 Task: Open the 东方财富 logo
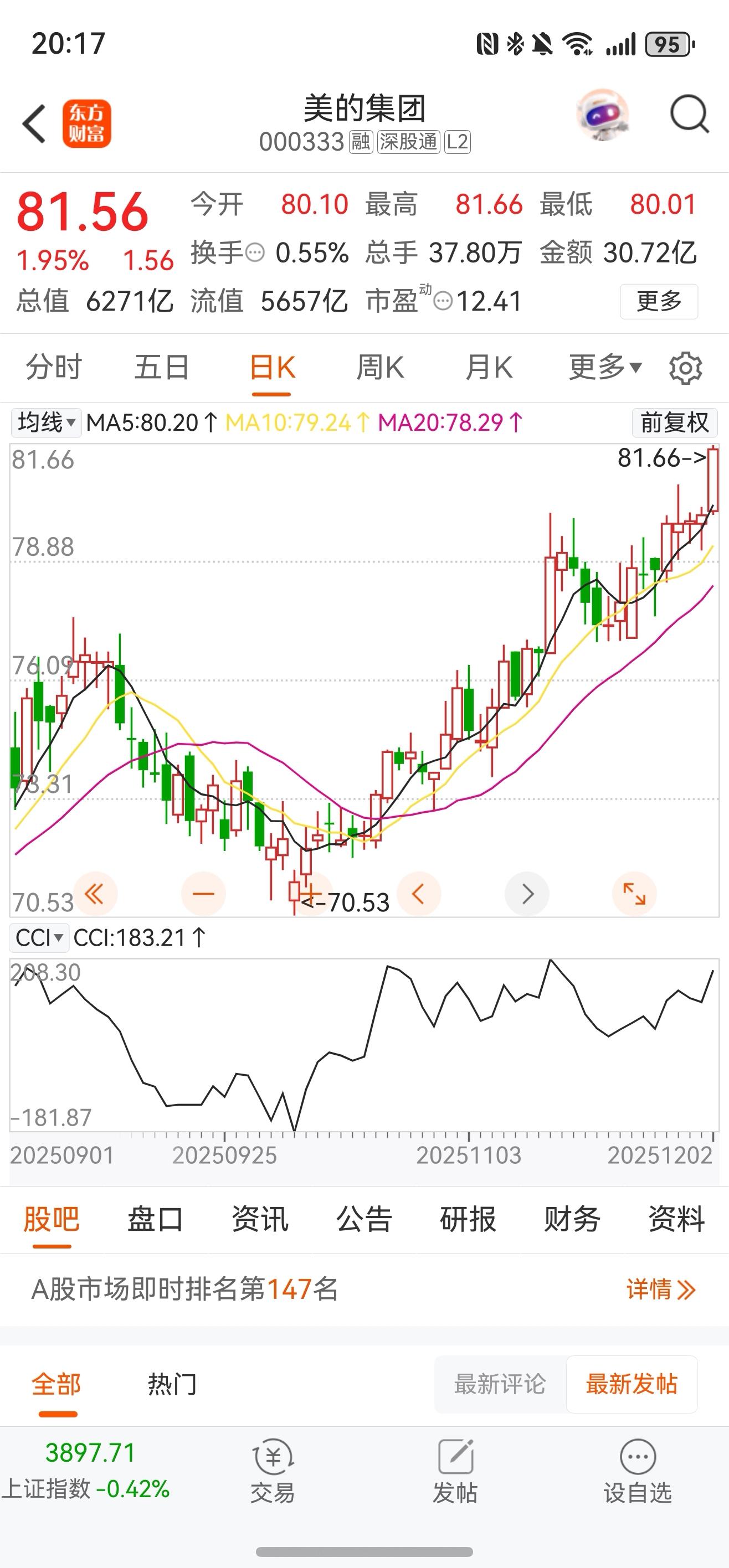[x=86, y=123]
